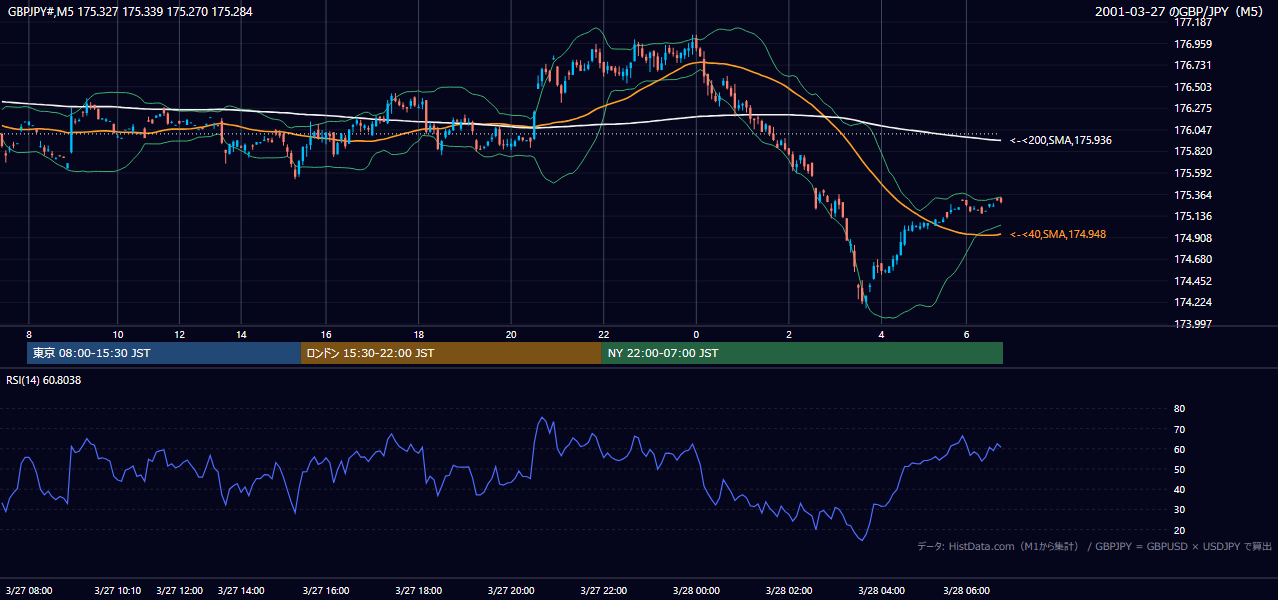Viewport: 1278px width, 600px height.
Task: Click the 3/27 22:00 time label
Action: 603,590
